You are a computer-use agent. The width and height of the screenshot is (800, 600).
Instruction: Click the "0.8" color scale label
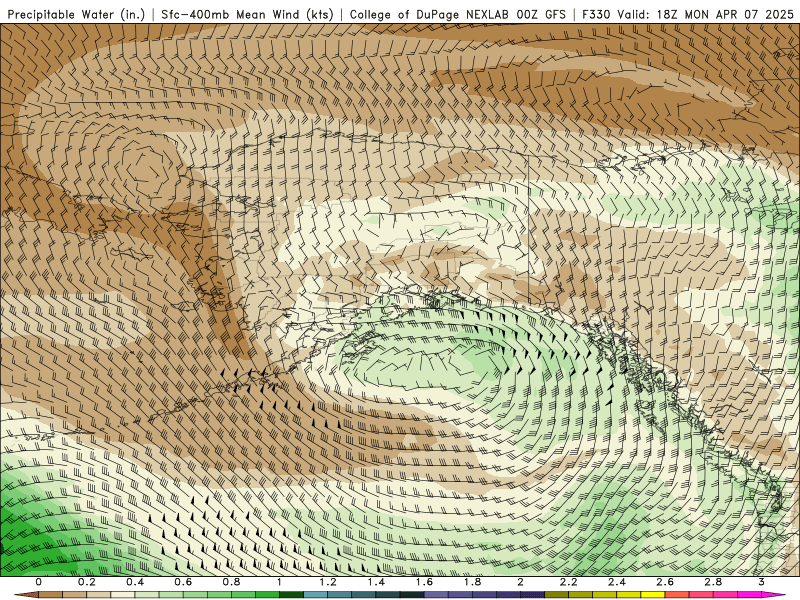point(232,582)
